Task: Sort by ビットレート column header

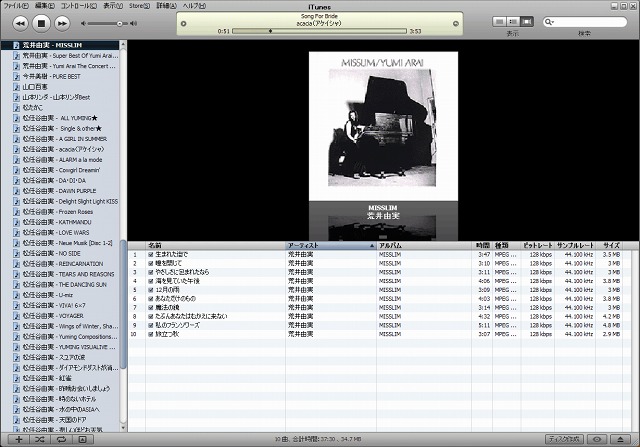Action: click(538, 245)
